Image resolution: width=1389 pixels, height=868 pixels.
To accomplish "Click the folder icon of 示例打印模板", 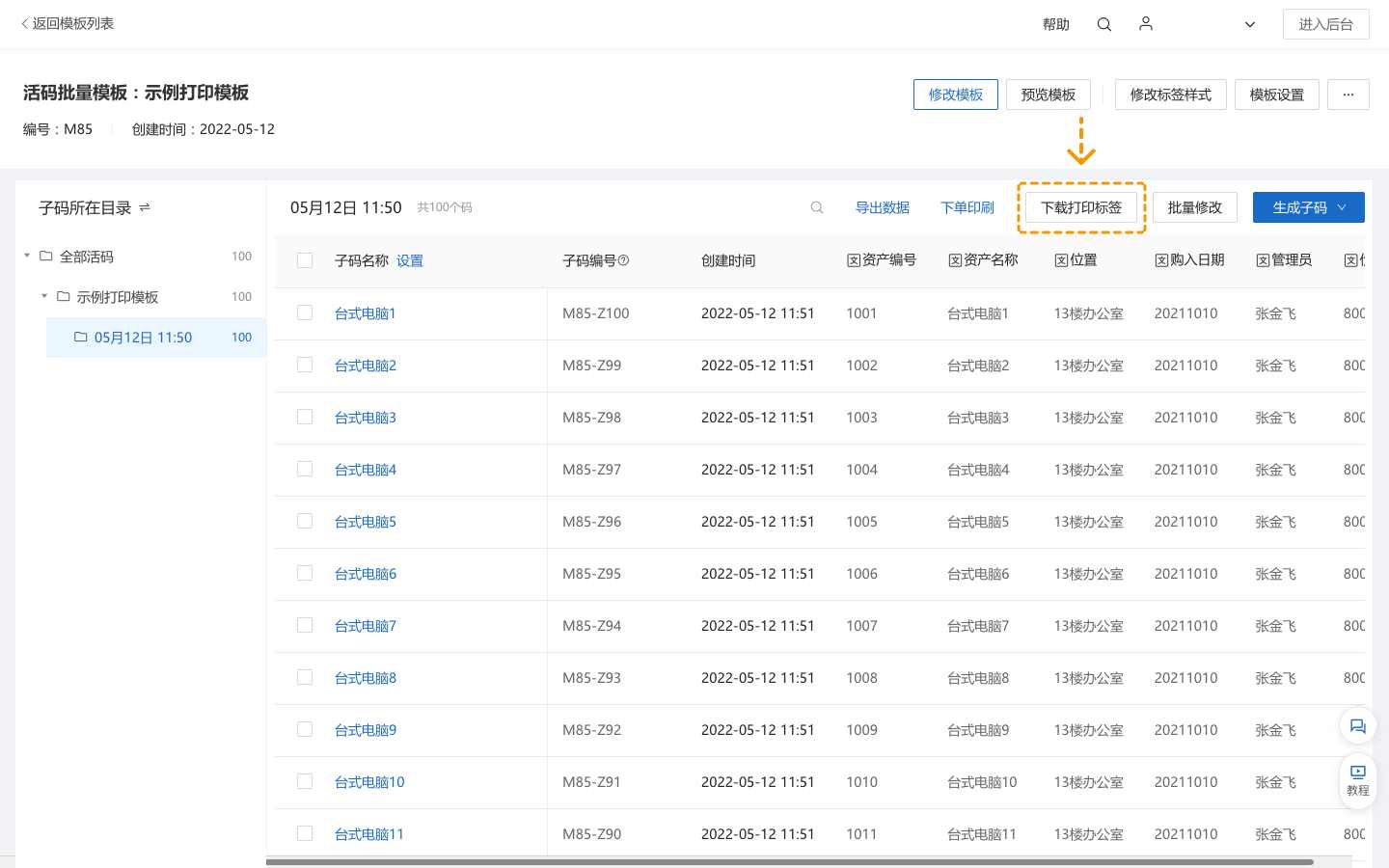I will [63, 297].
